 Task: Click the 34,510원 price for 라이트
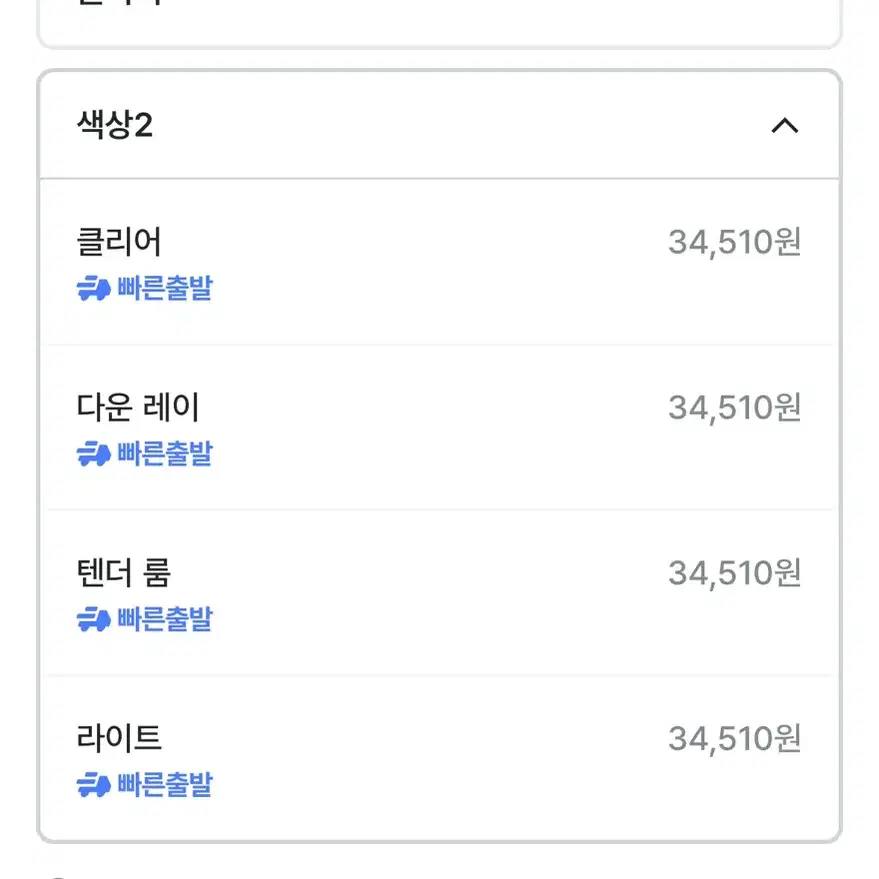(x=734, y=739)
